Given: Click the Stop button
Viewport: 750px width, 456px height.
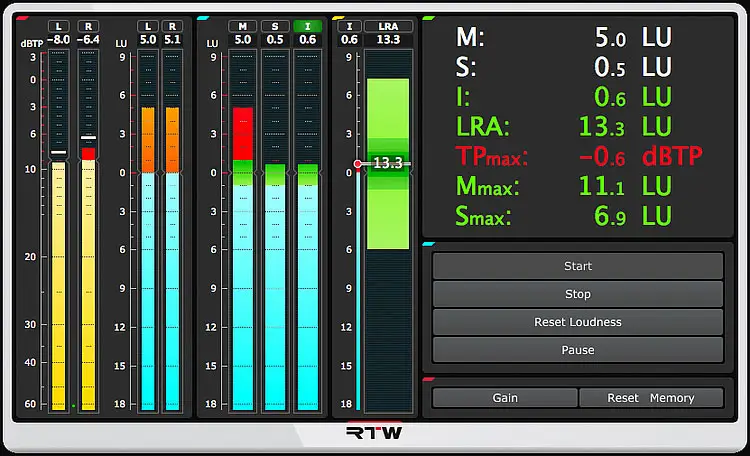Looking at the screenshot, I should point(578,294).
